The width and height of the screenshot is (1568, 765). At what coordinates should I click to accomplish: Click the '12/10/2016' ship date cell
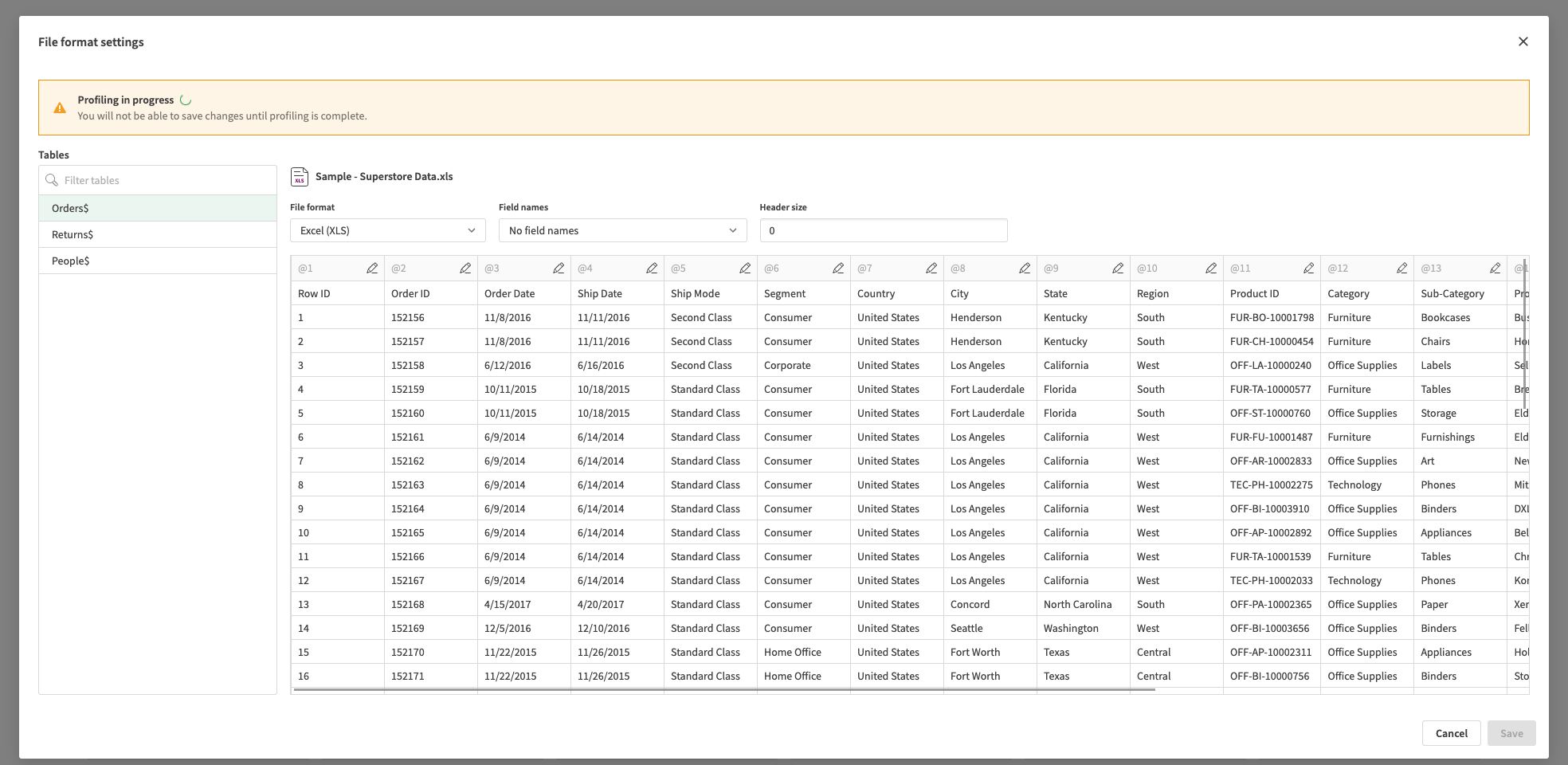(617, 628)
